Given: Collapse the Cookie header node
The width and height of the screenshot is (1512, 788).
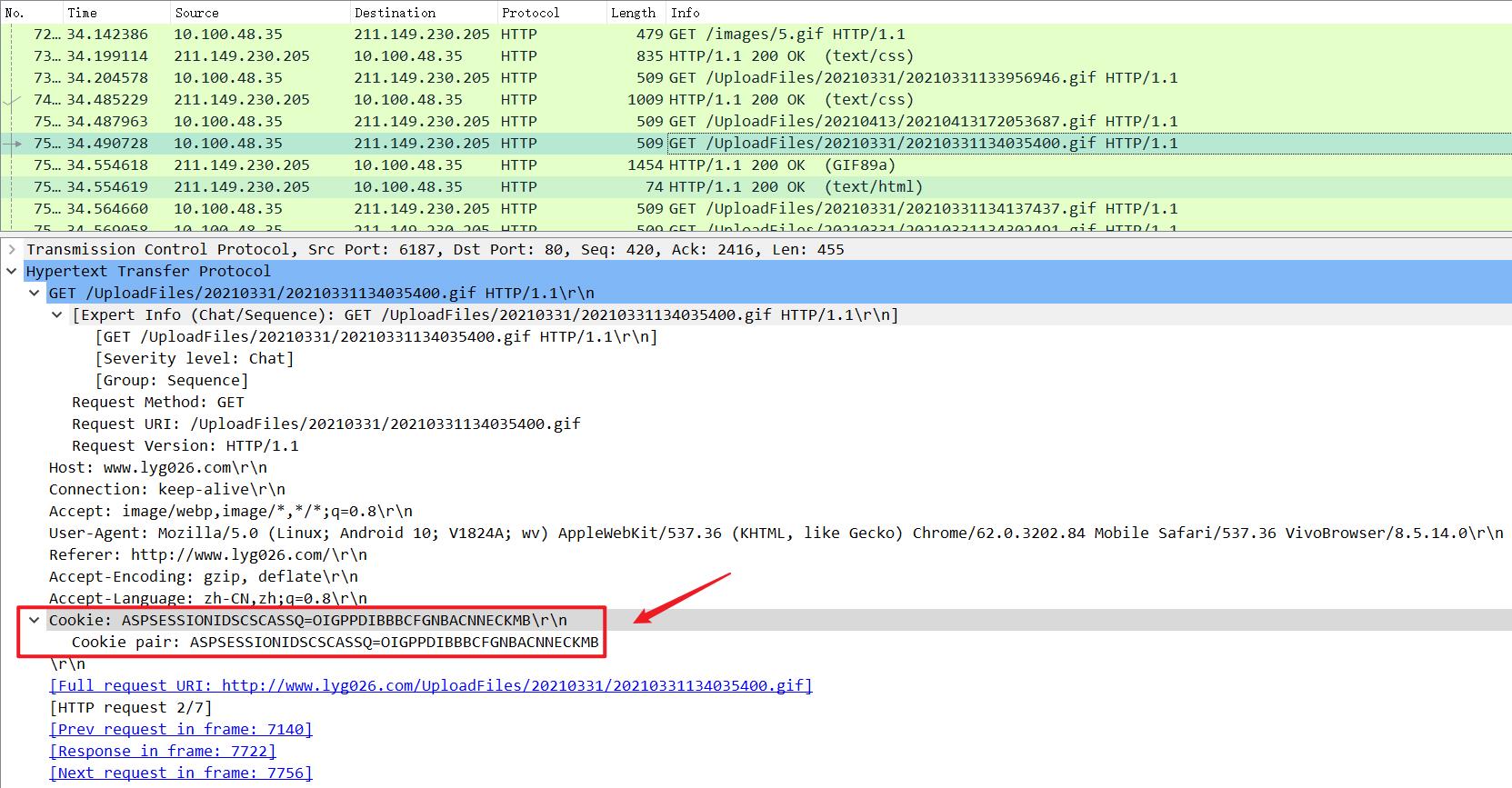Looking at the screenshot, I should 35,620.
